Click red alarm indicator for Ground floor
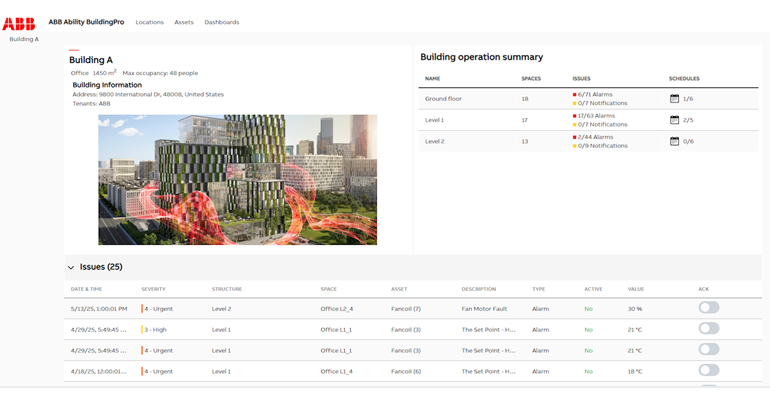Viewport: 770px width, 400px height. [574, 95]
